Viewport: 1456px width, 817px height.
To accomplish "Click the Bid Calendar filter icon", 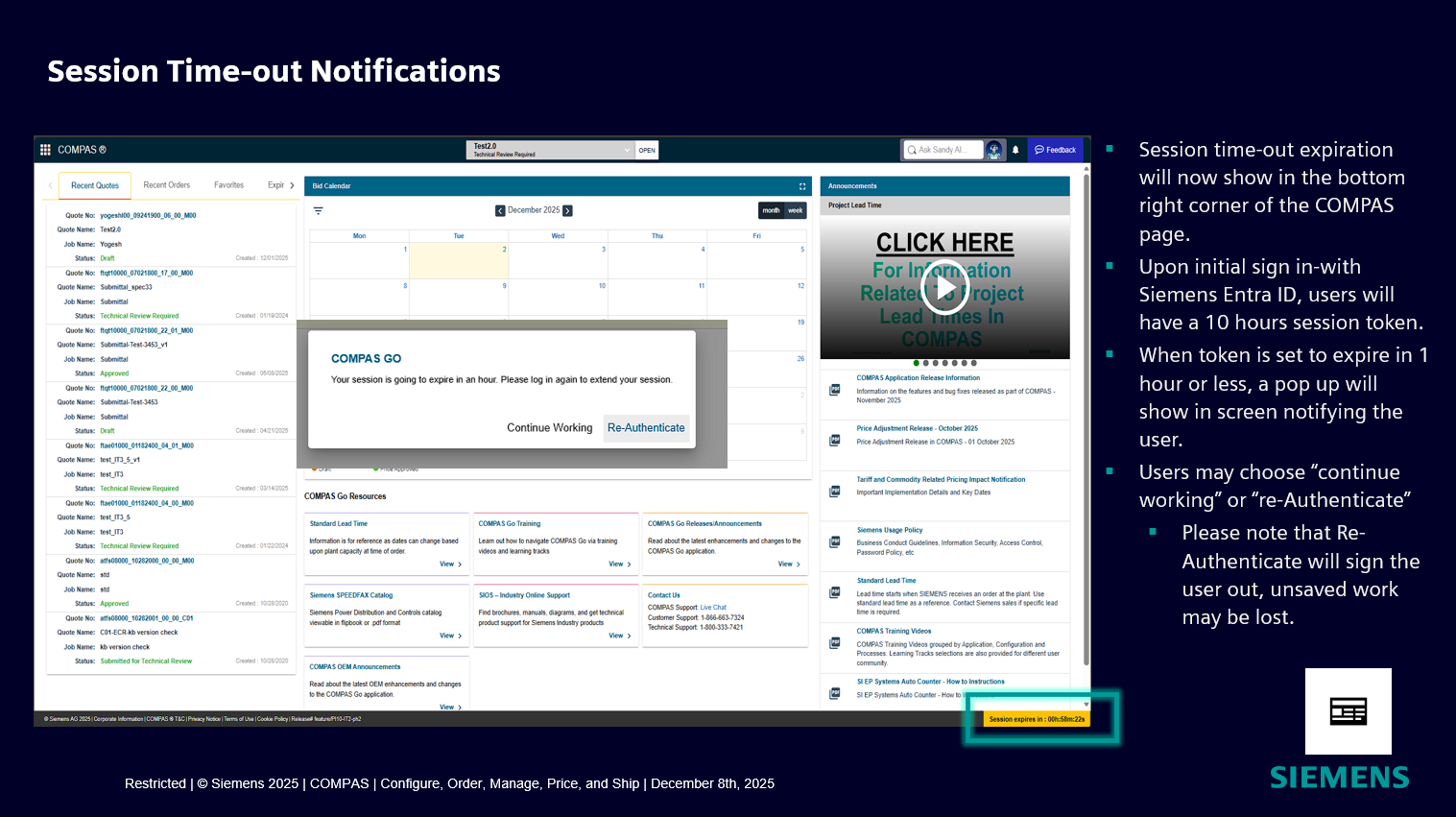I will pos(319,210).
